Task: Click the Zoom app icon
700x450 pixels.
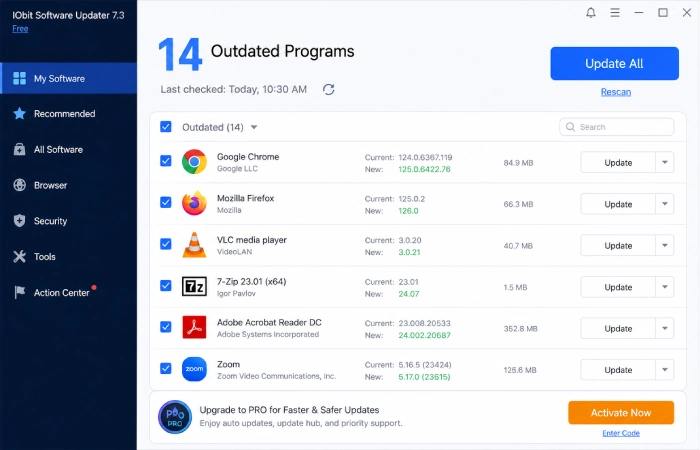Action: [194, 369]
